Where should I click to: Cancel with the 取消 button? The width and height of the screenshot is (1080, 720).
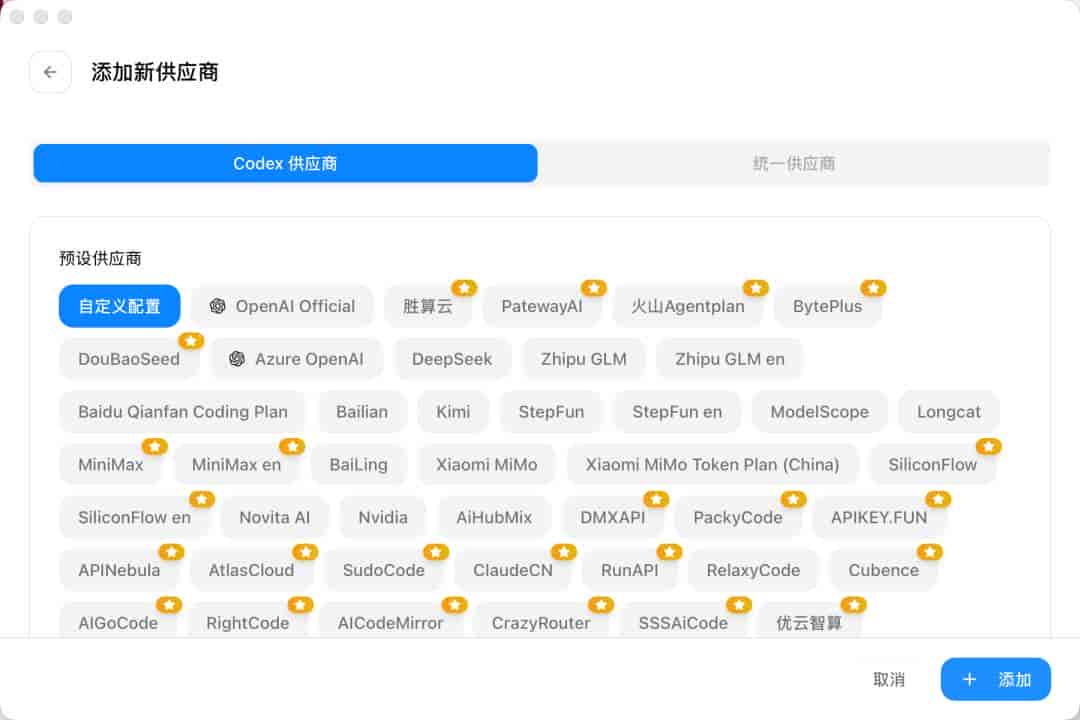(x=889, y=679)
